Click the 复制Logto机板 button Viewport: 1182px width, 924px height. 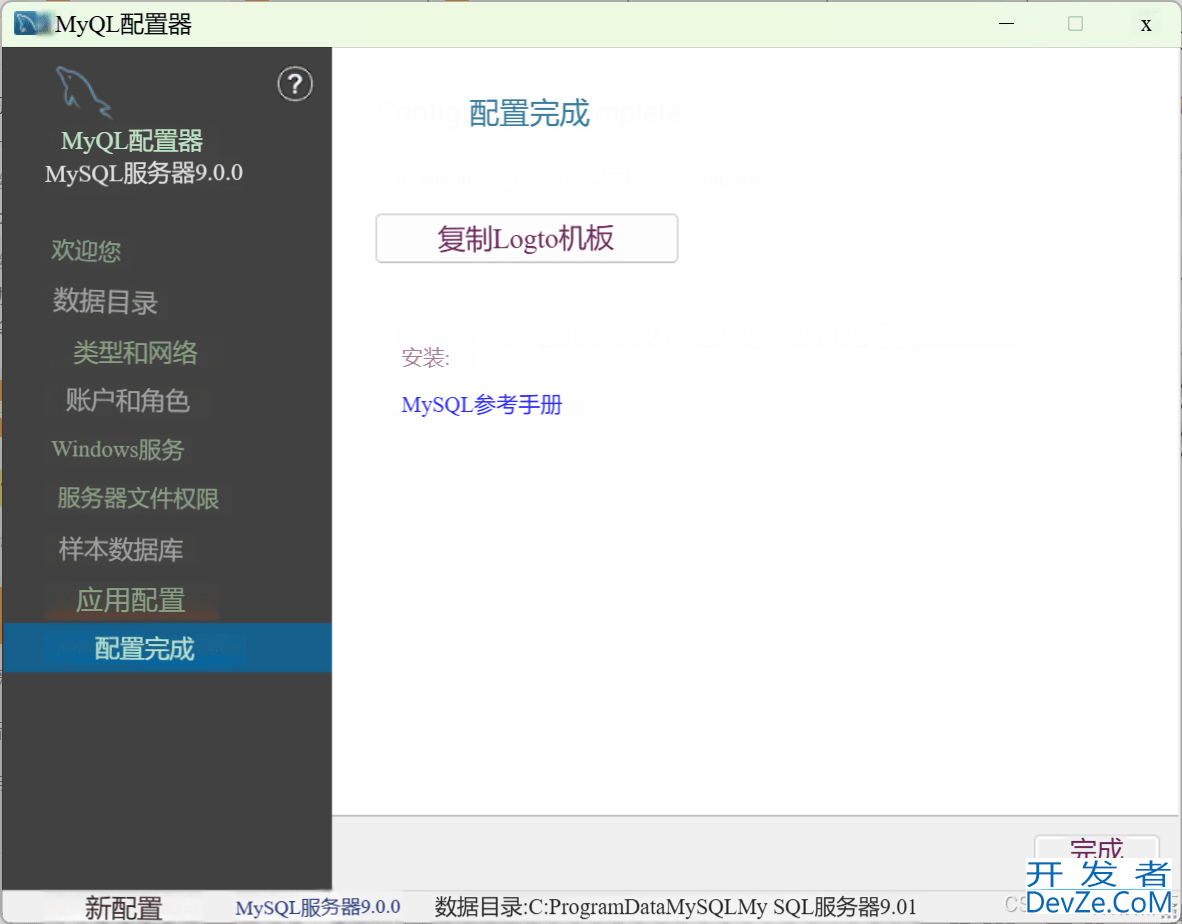(x=527, y=238)
